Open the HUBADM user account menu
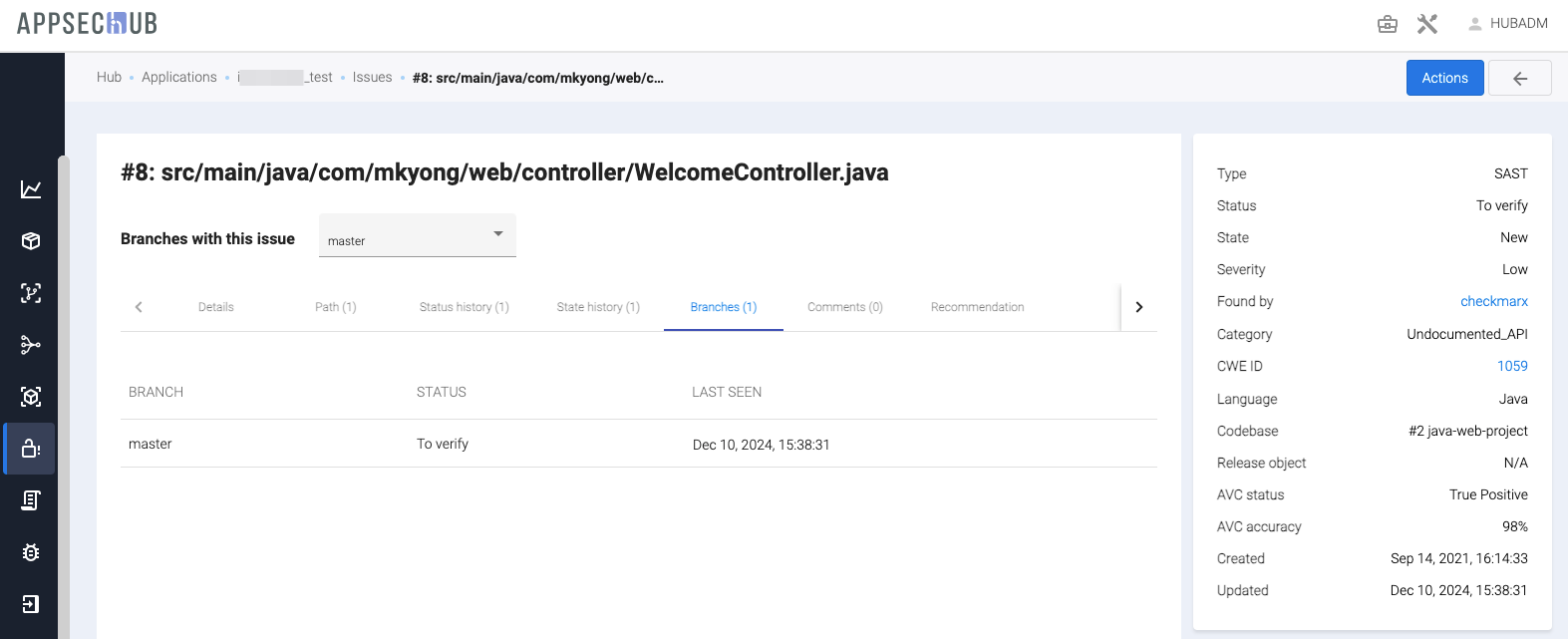The image size is (1568, 639). pos(1507,24)
